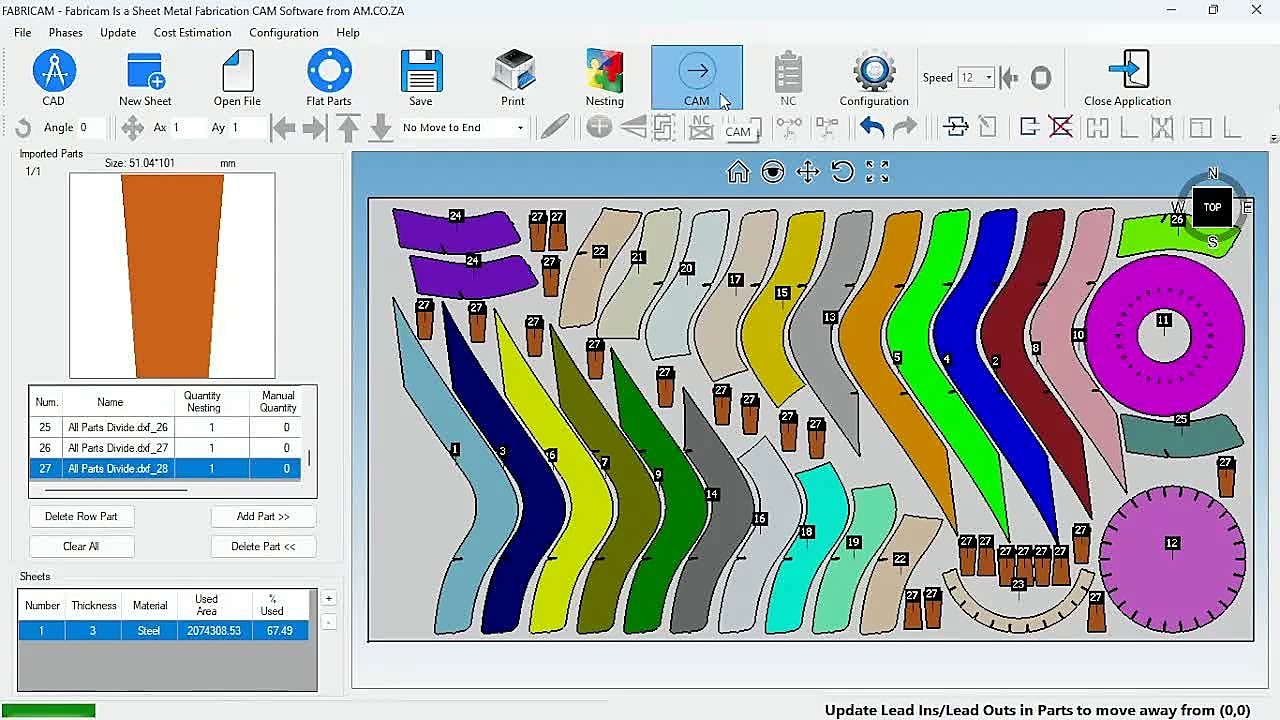Open Configuration gear icon

874,78
